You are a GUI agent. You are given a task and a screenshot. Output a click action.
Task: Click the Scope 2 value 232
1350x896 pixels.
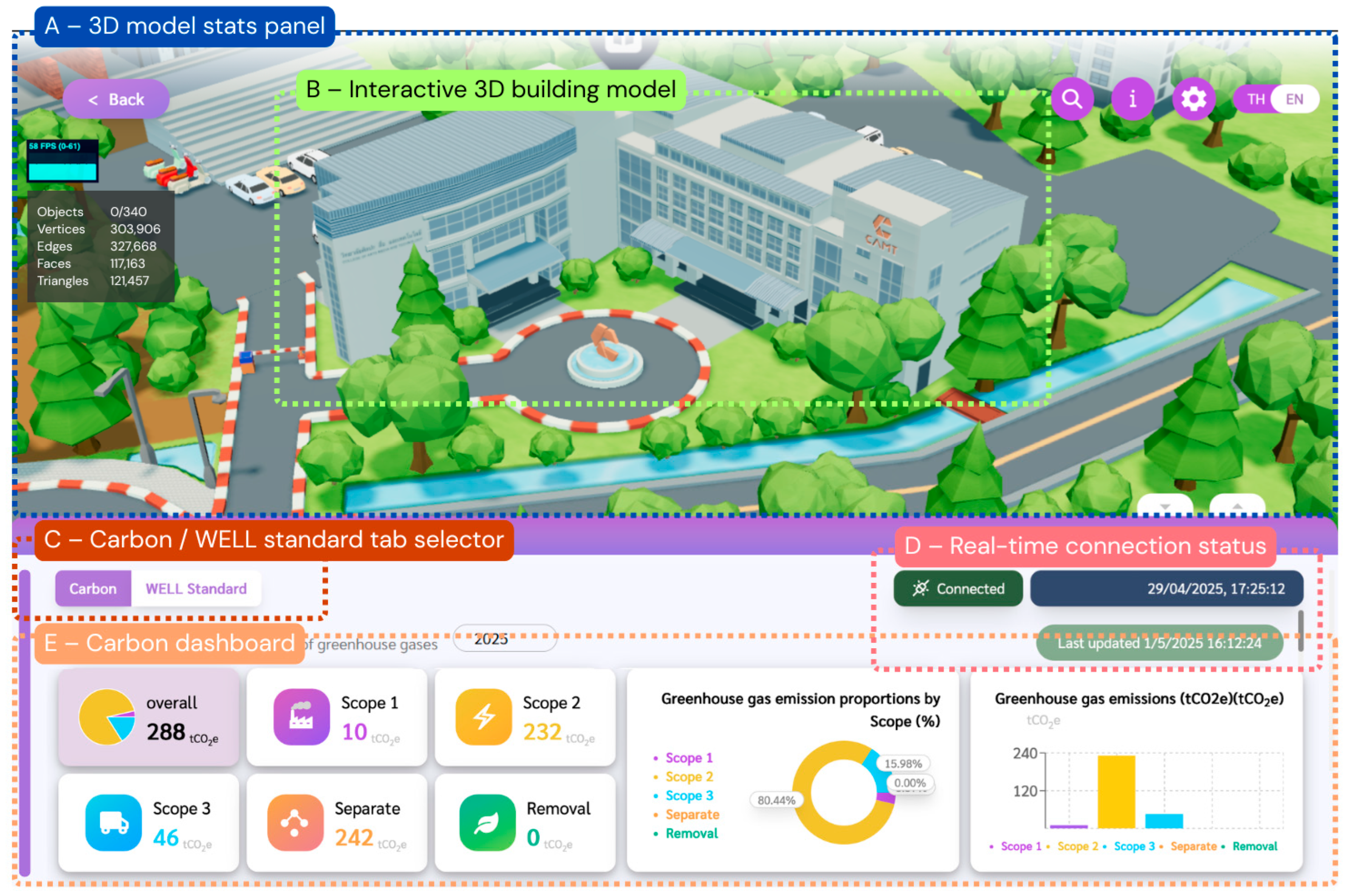pos(542,732)
